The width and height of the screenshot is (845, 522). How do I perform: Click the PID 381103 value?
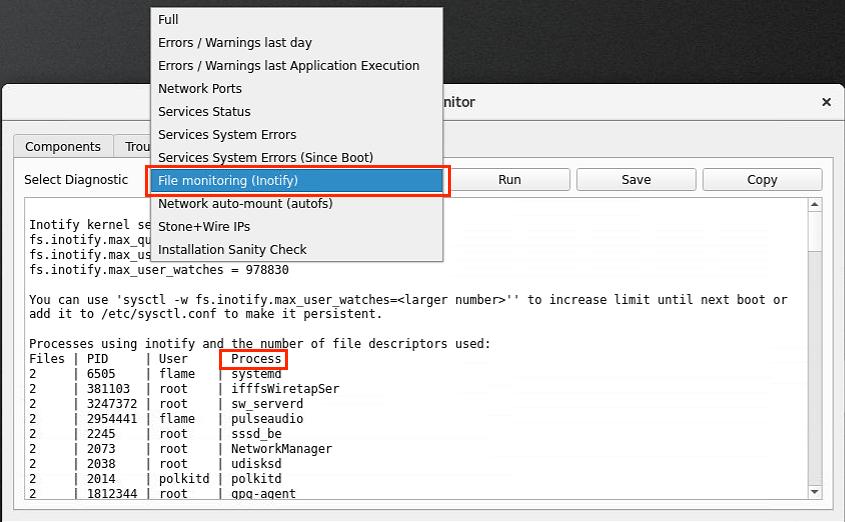point(108,389)
